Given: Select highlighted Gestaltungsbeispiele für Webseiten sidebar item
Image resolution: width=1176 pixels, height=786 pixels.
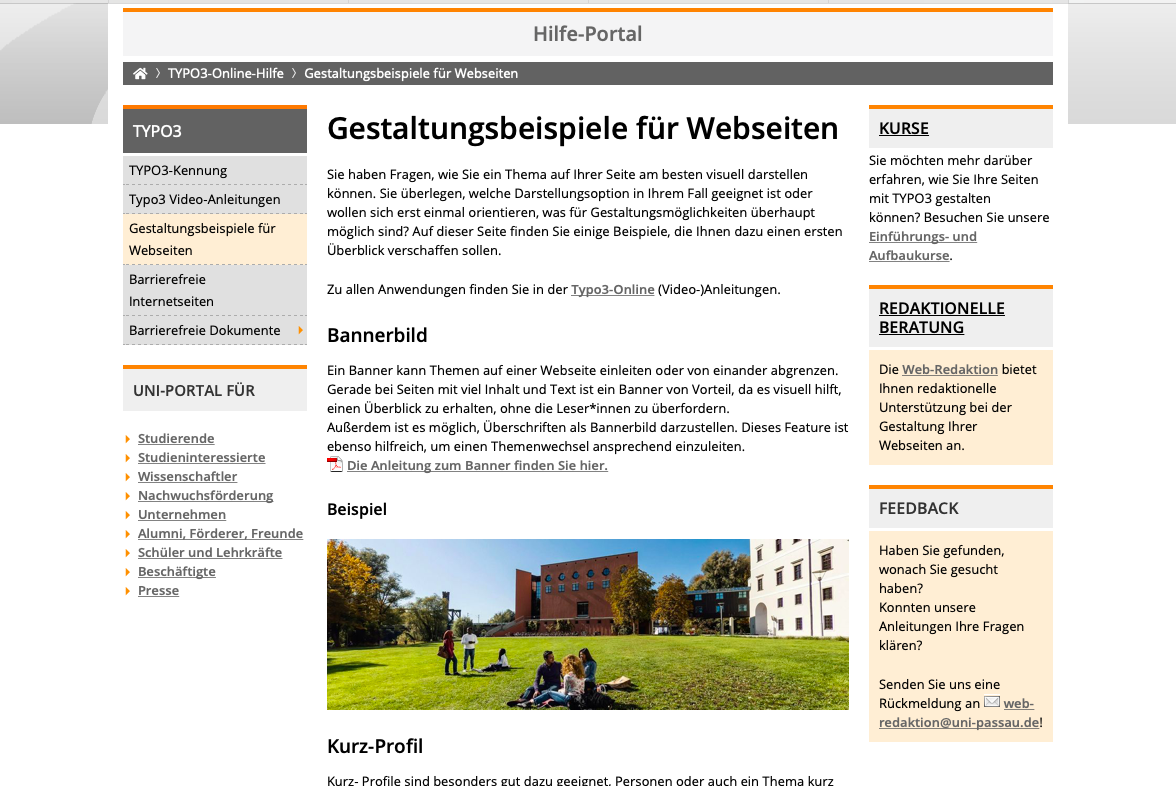Looking at the screenshot, I should tap(214, 239).
